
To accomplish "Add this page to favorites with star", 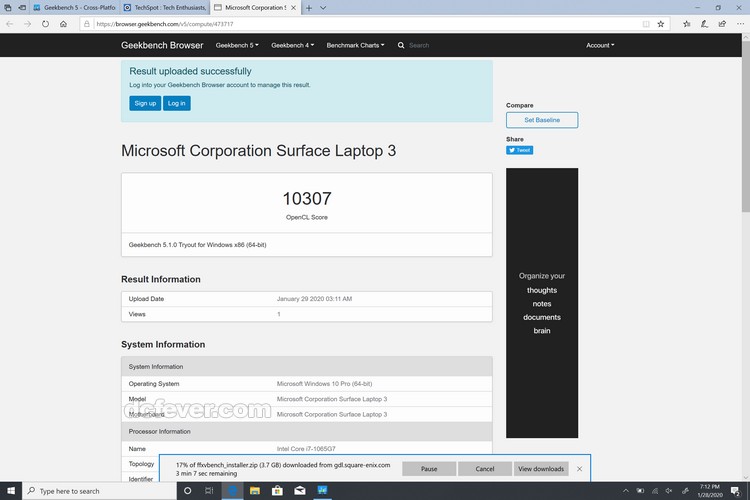I will click(661, 24).
